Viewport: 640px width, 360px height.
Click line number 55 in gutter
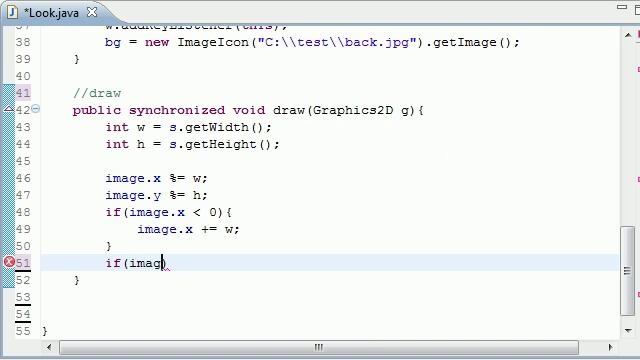23,331
